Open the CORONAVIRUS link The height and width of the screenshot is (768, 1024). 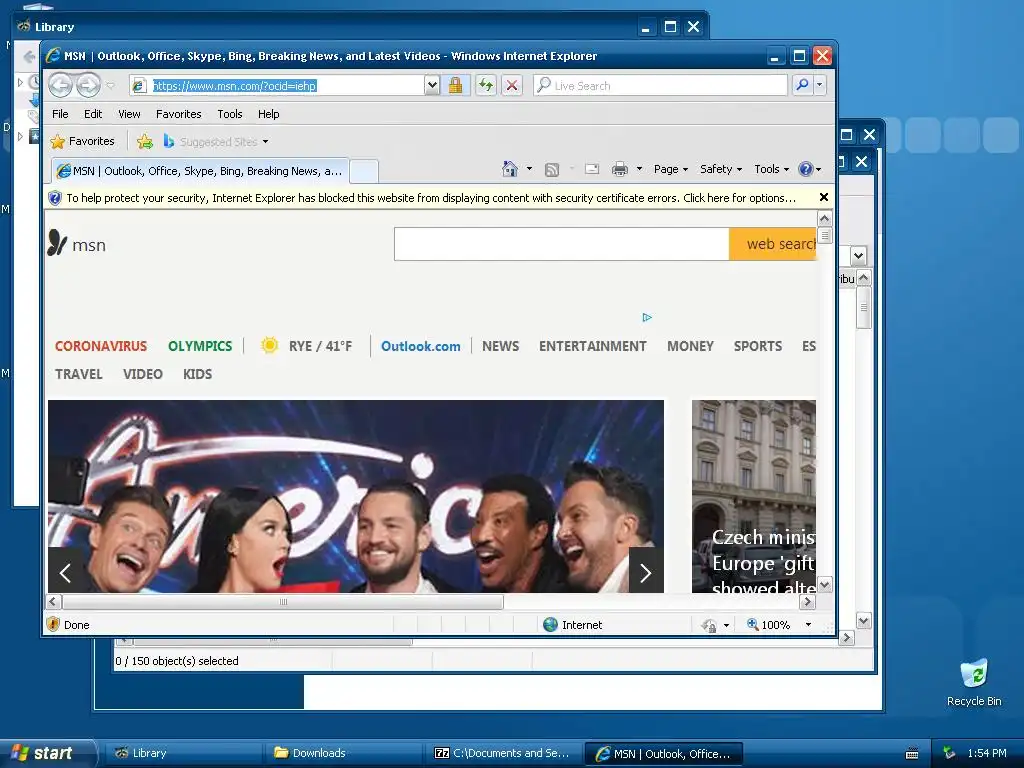(x=101, y=346)
